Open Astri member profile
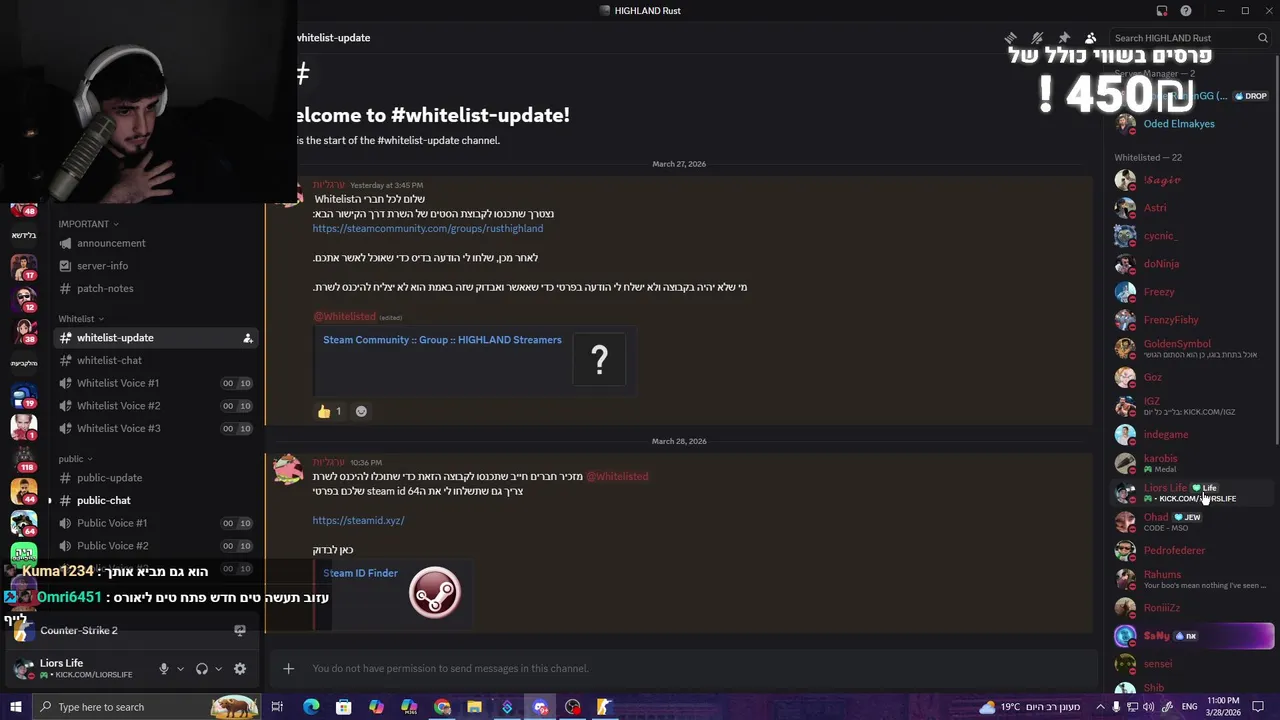Screen dimensions: 1280x720 pos(1190,208)
